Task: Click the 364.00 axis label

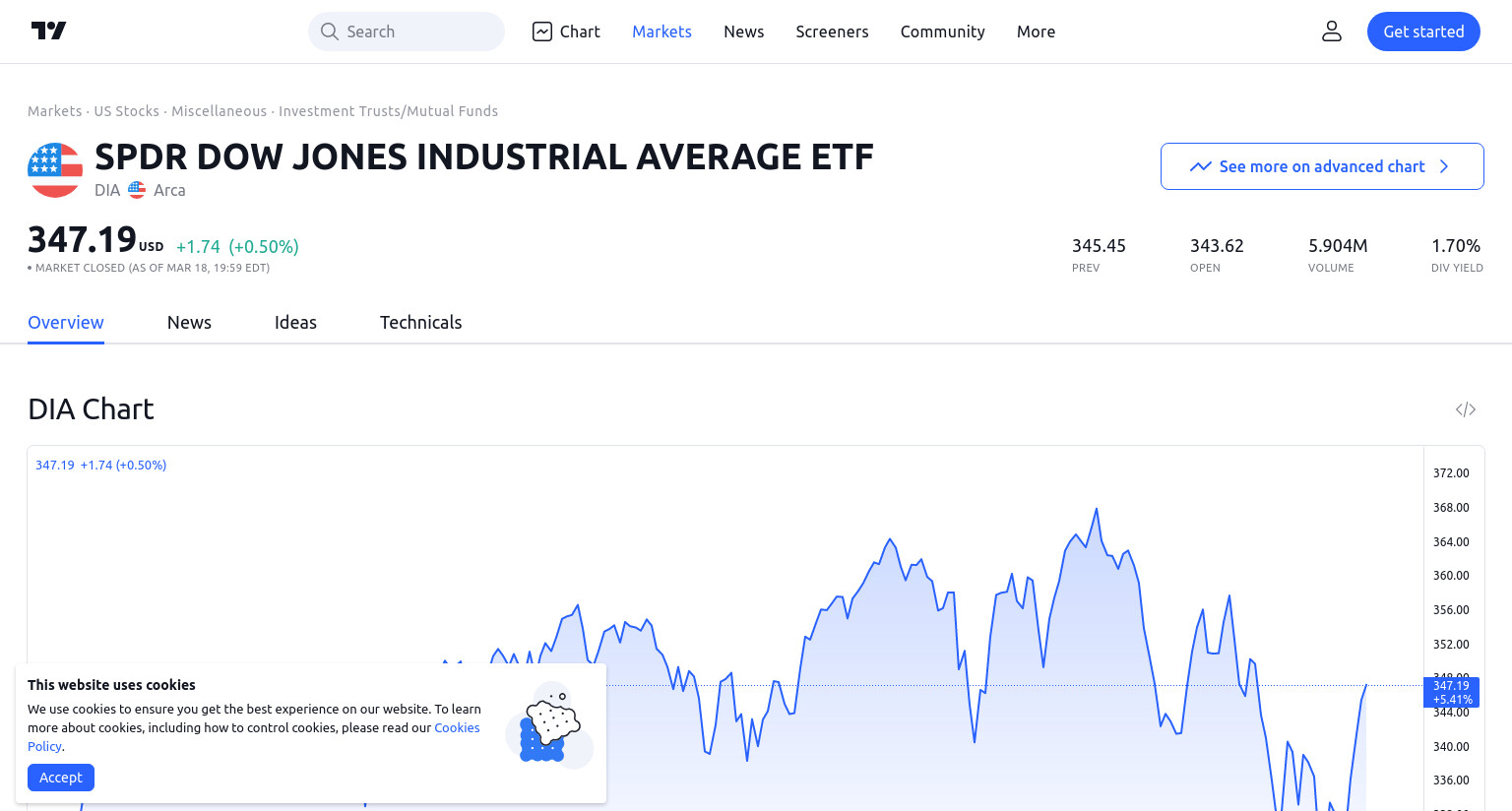Action: point(1451,542)
